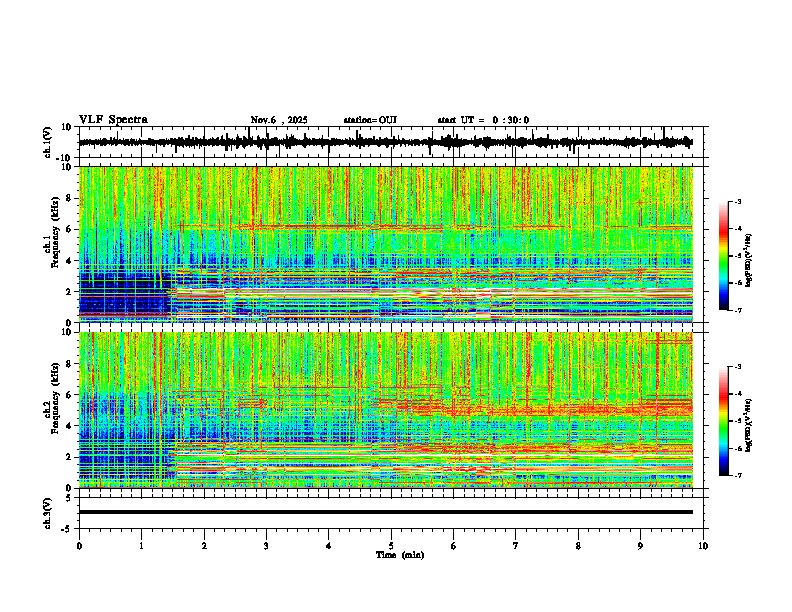Viewport: 792px width, 612px height.
Task: Click the ch.1 spectrogram panel
Action: click(386, 244)
